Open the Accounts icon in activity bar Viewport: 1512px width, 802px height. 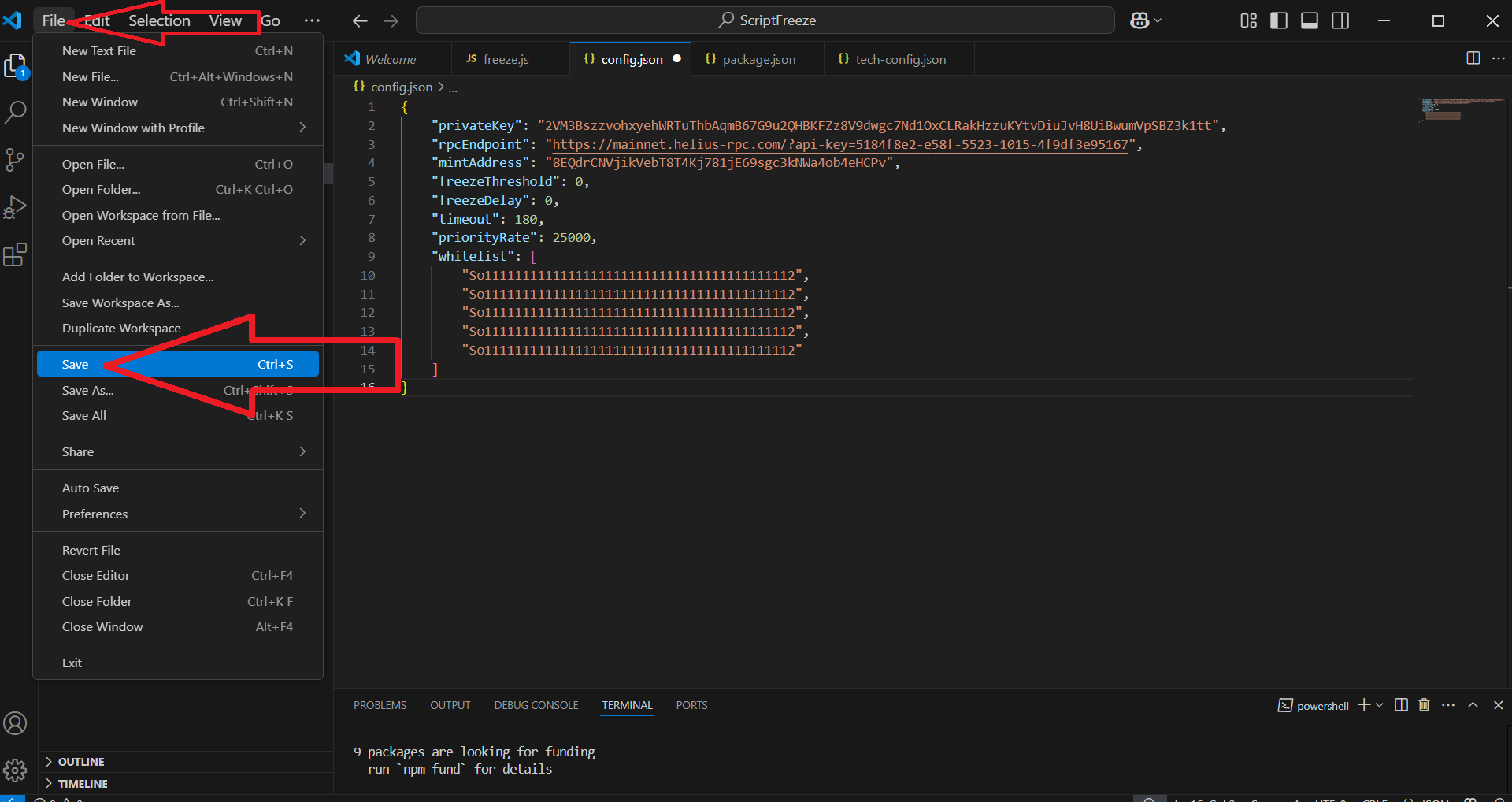click(16, 723)
